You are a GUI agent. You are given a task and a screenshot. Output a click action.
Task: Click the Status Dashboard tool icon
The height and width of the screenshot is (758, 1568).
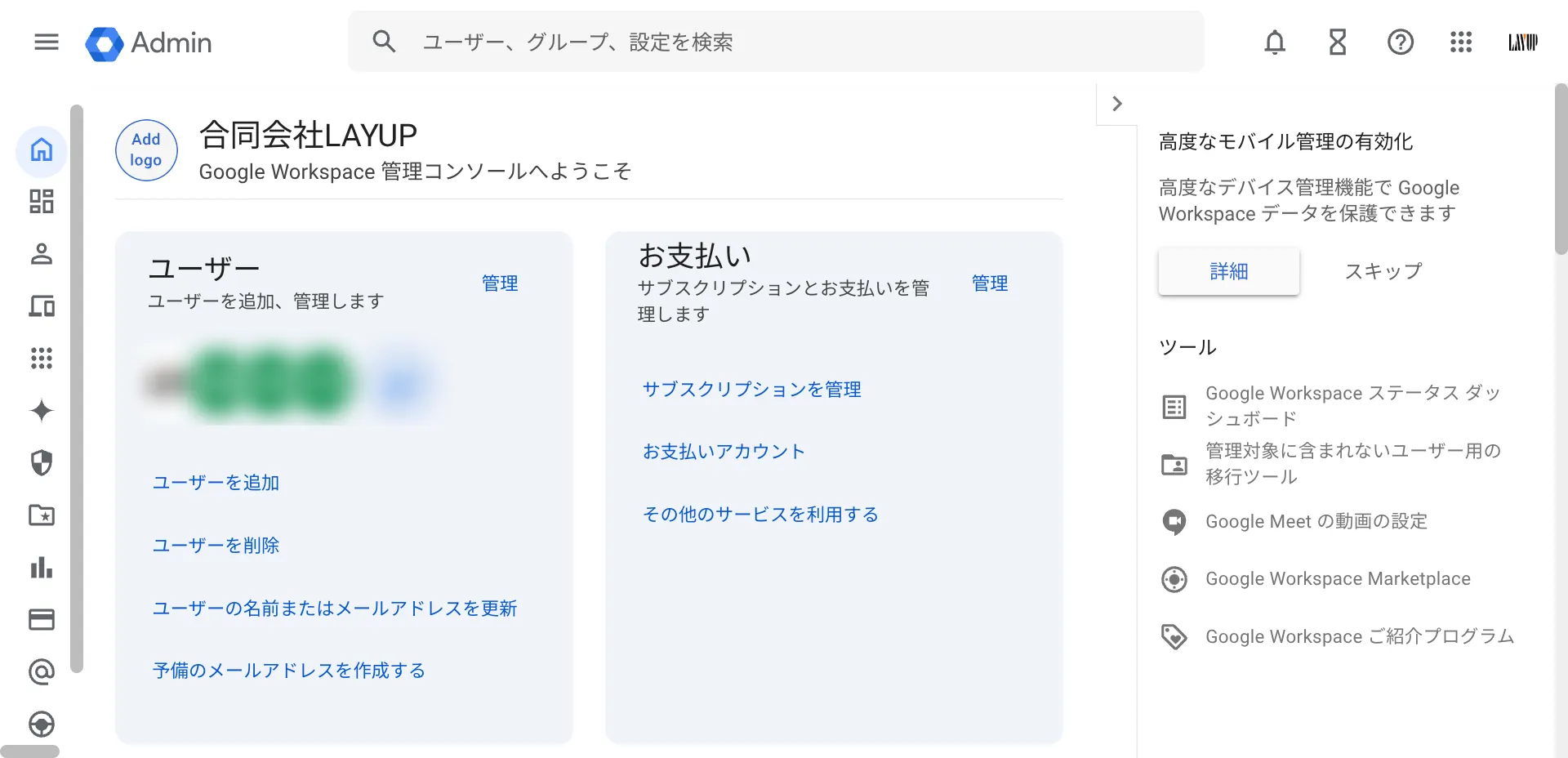tap(1174, 406)
